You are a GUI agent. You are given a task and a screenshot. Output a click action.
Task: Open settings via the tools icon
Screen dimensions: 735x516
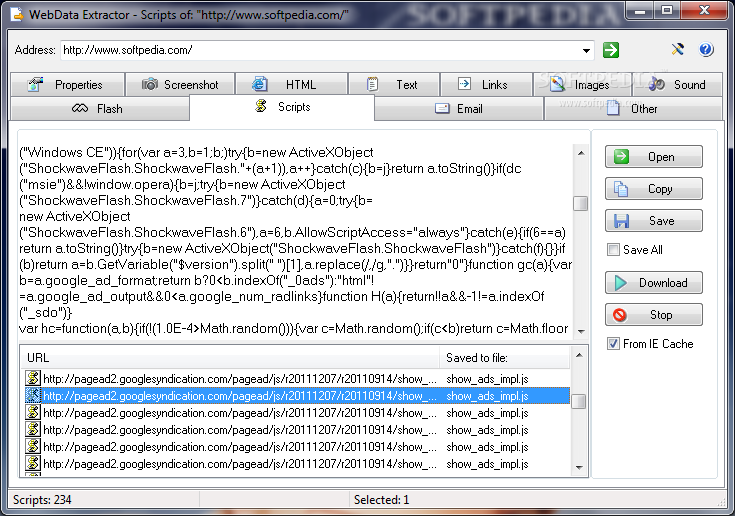coord(677,49)
